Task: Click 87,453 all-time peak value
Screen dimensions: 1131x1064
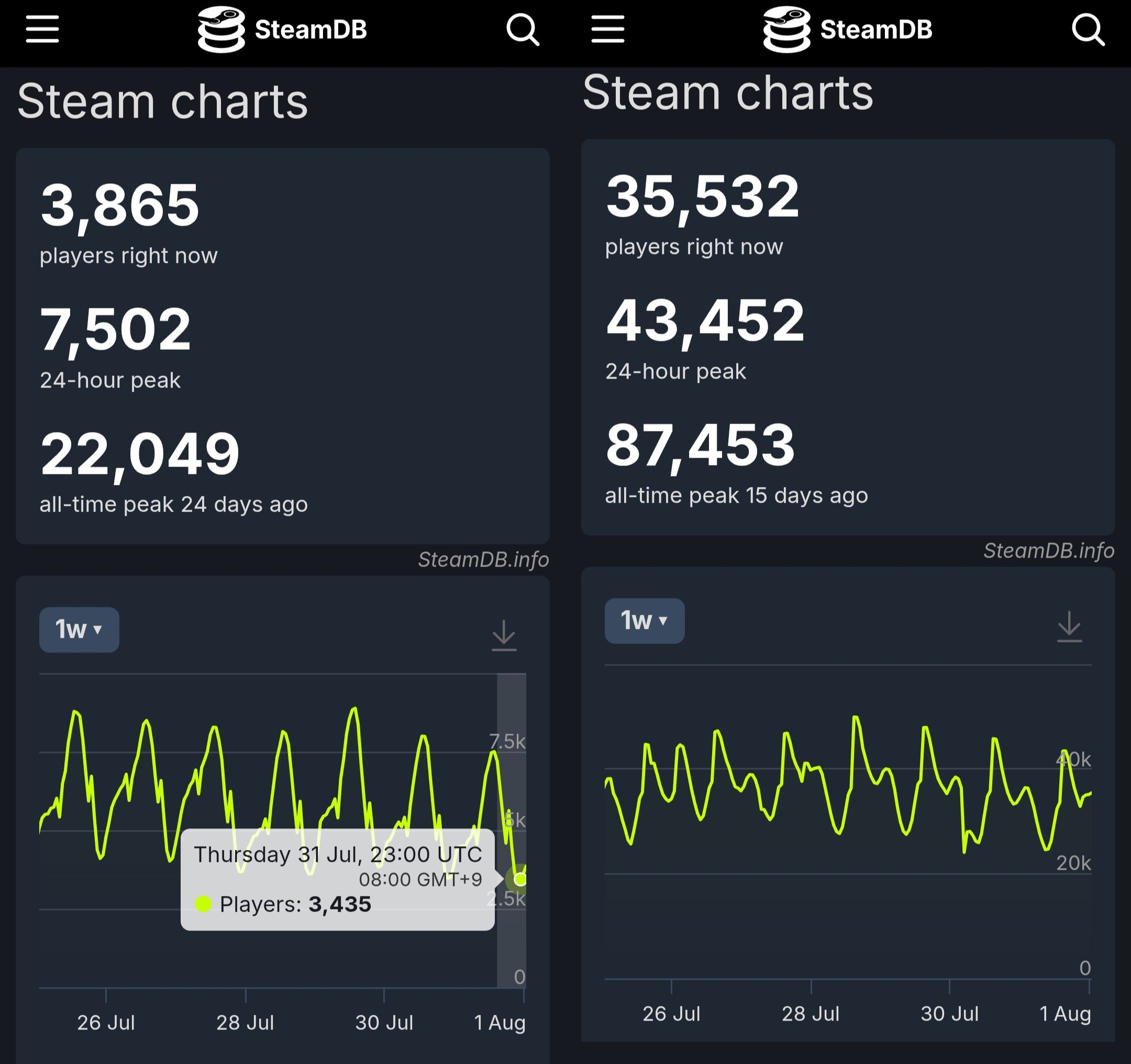Action: tap(701, 445)
